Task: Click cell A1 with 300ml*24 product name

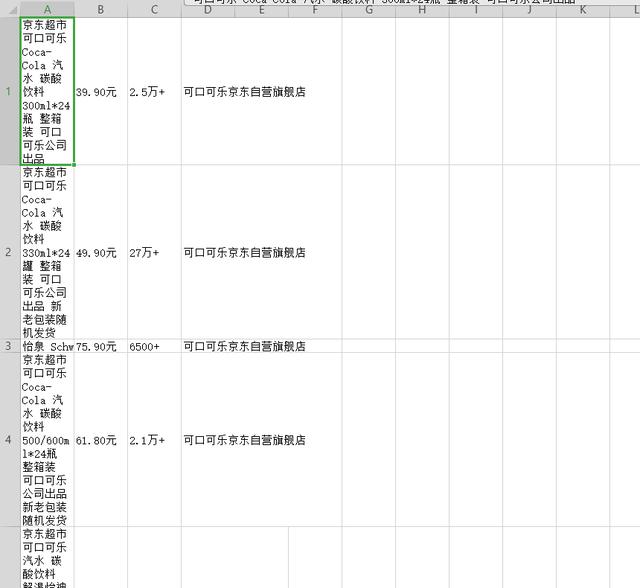Action: (x=47, y=91)
